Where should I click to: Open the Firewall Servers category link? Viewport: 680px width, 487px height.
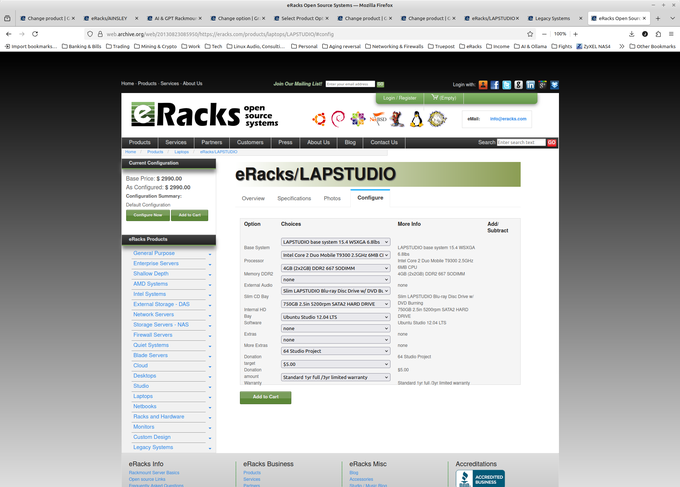[x=153, y=335]
